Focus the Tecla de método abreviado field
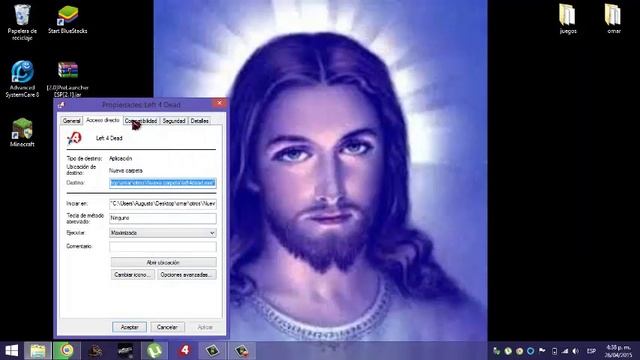 point(162,218)
